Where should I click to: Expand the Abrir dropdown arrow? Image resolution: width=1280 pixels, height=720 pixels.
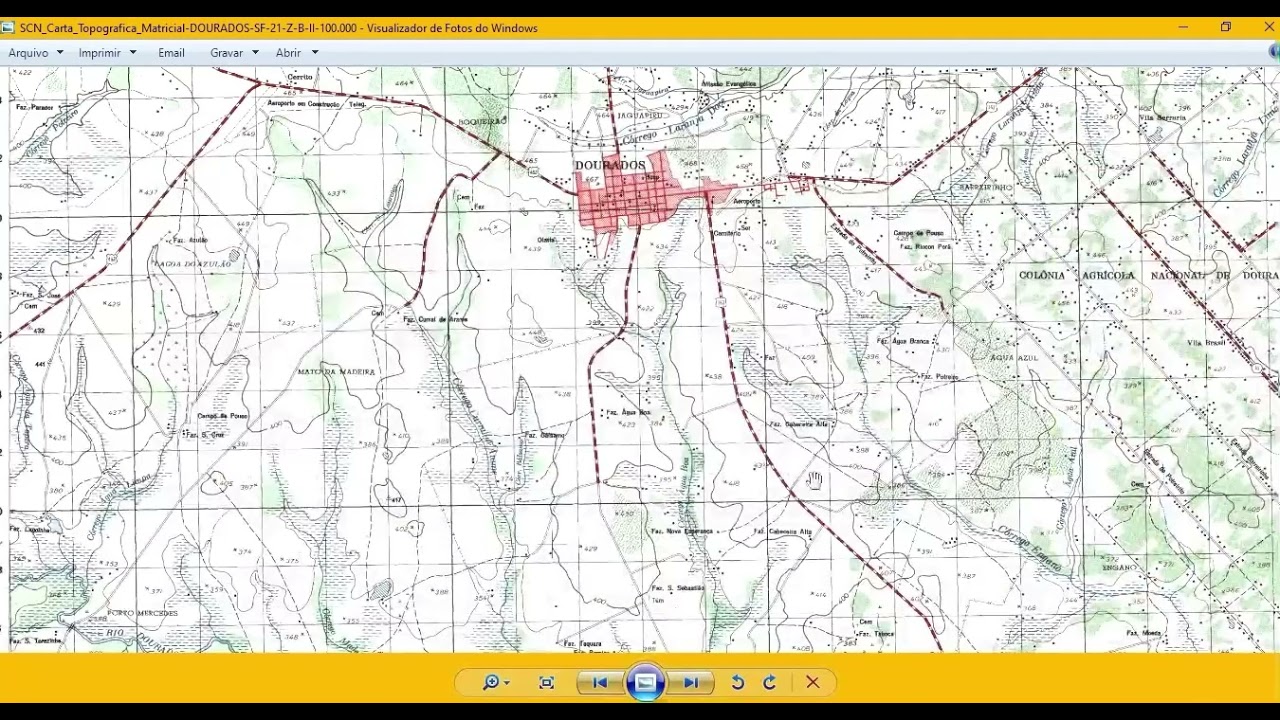[315, 53]
